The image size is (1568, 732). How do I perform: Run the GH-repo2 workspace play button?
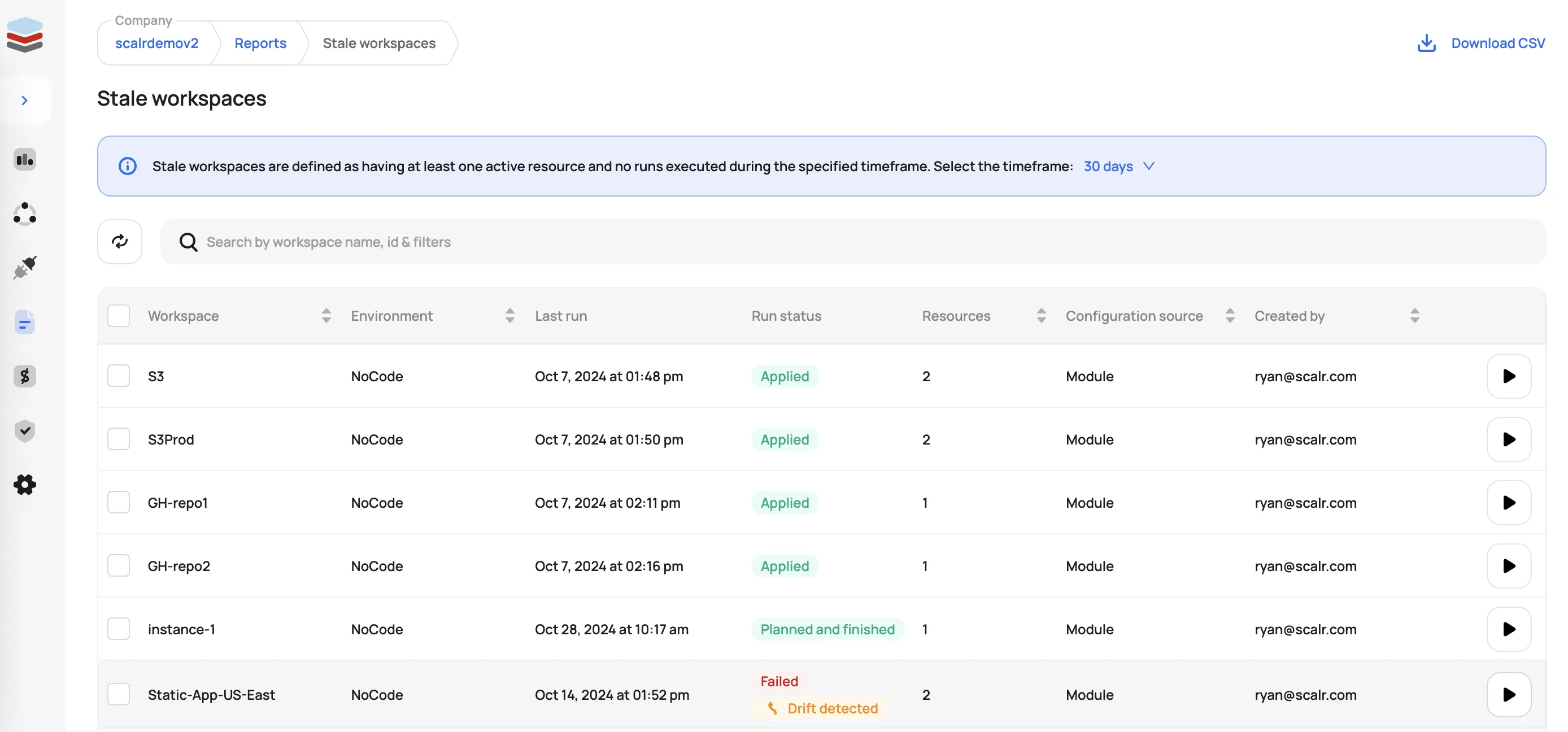pyautogui.click(x=1509, y=566)
